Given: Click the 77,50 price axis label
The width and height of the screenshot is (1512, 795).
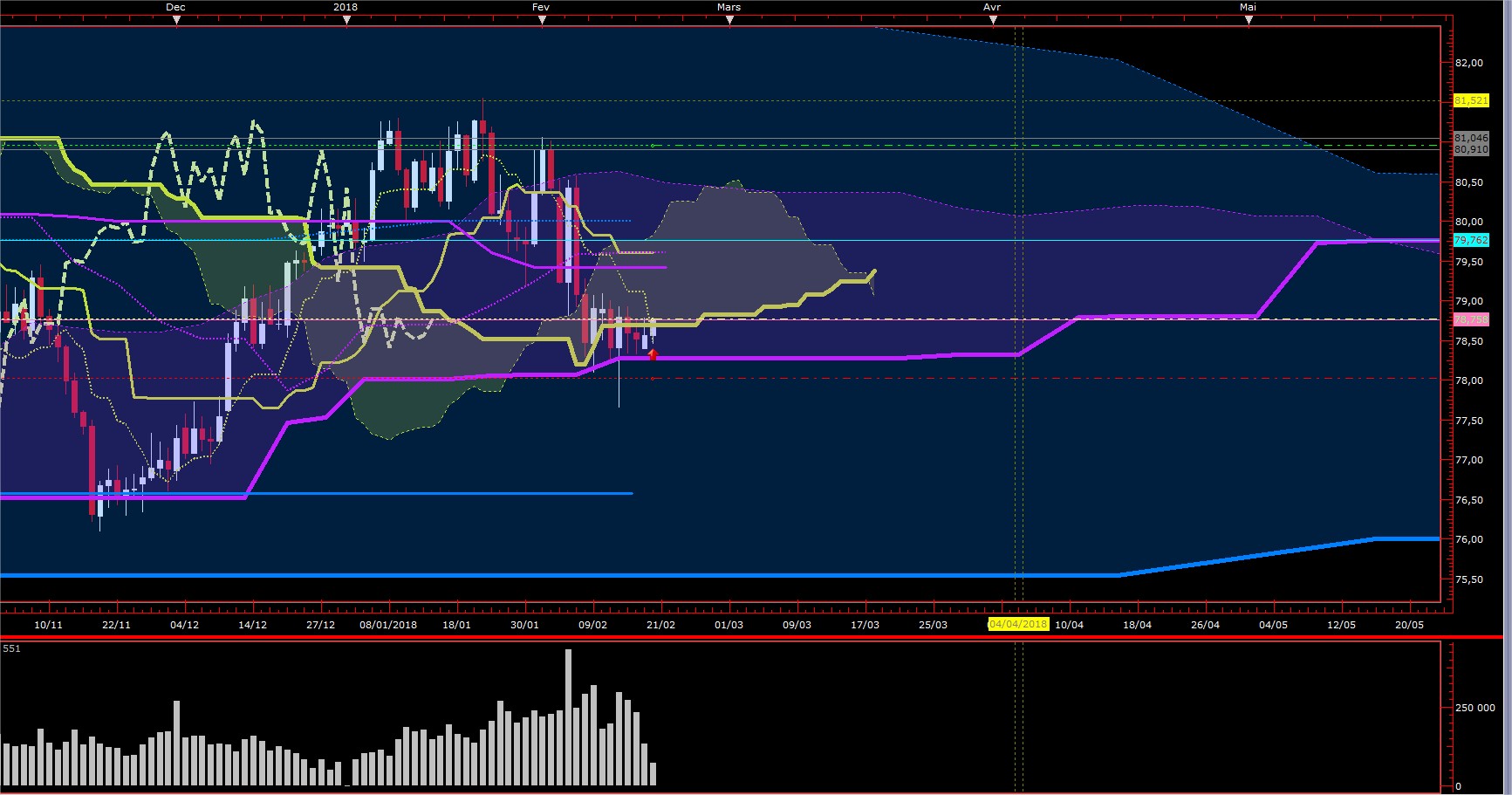Looking at the screenshot, I should pyautogui.click(x=1469, y=421).
